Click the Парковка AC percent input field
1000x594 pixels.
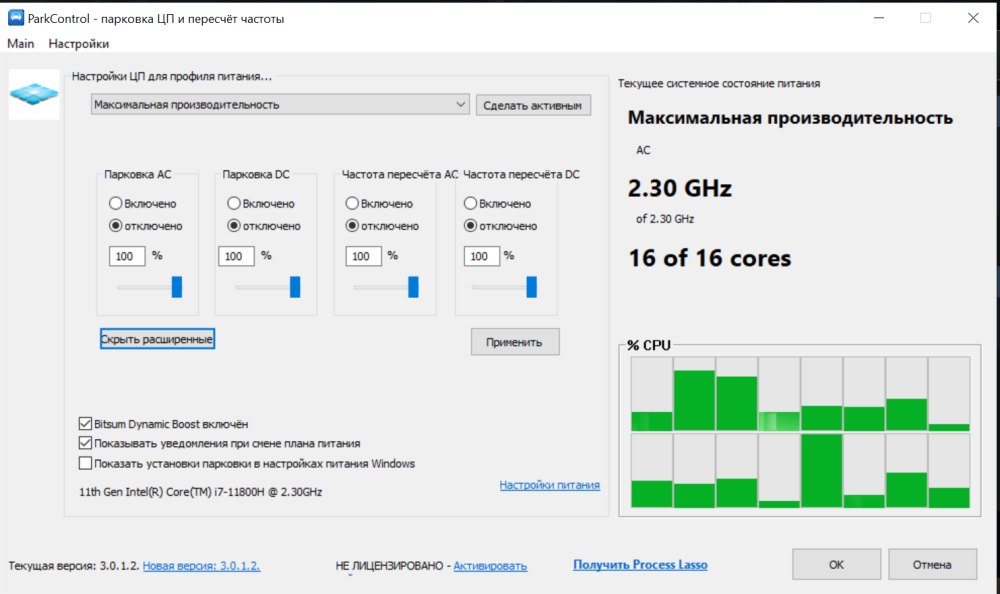click(126, 256)
